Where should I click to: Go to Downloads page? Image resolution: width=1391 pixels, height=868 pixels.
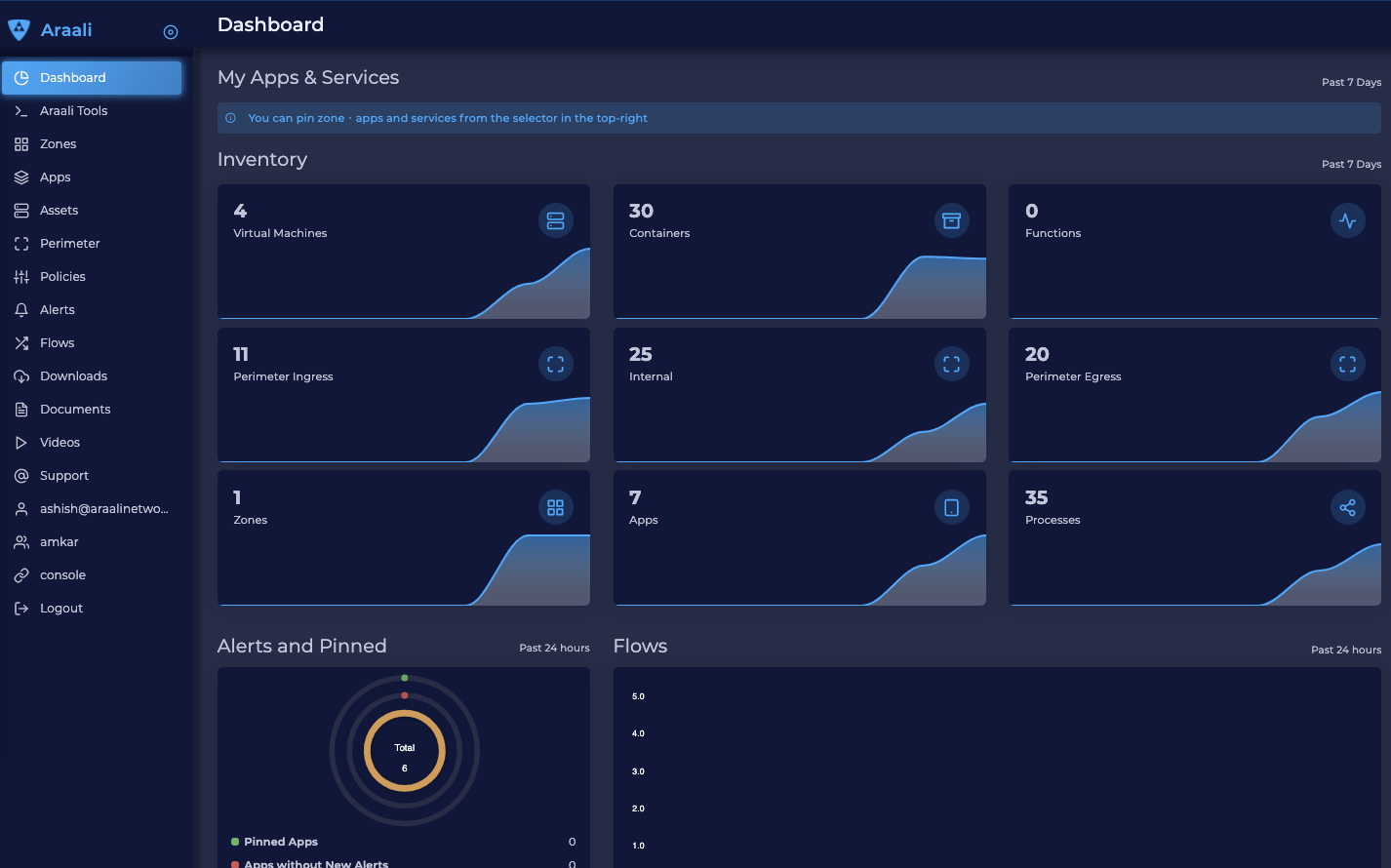(92, 376)
